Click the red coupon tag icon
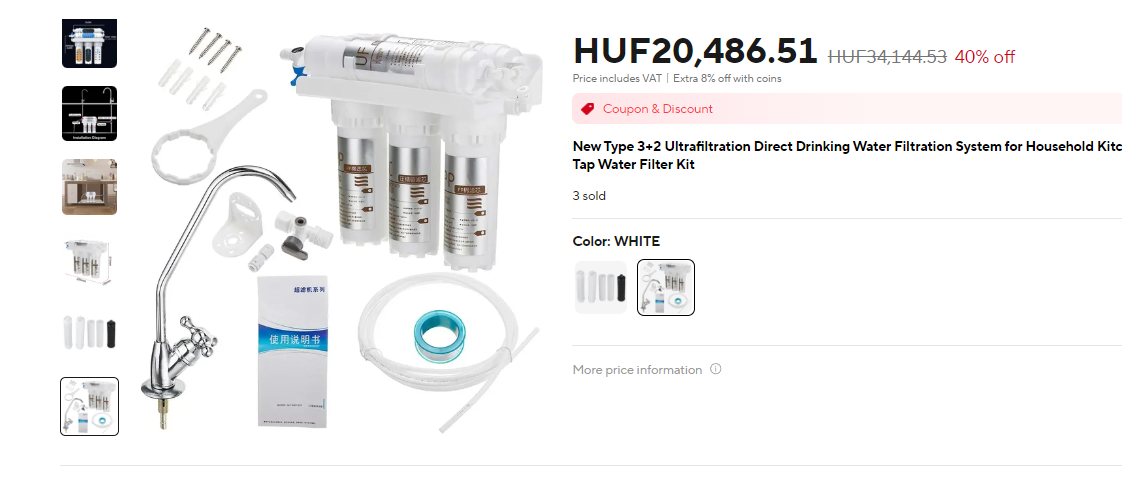Screen dimensions: 1122x501 (587, 109)
